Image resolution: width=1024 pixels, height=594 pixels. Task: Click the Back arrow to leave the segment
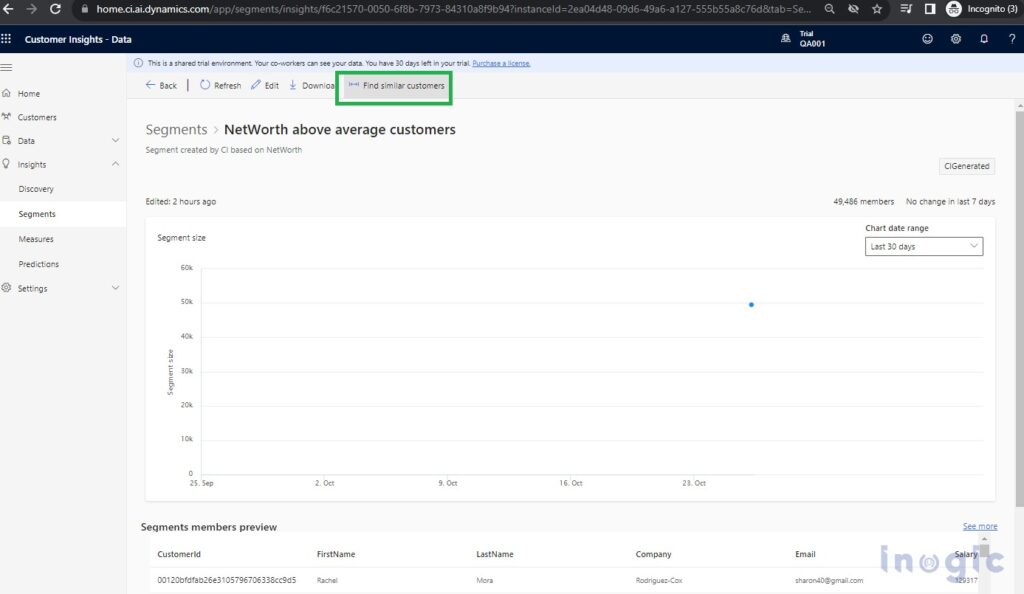coord(160,85)
